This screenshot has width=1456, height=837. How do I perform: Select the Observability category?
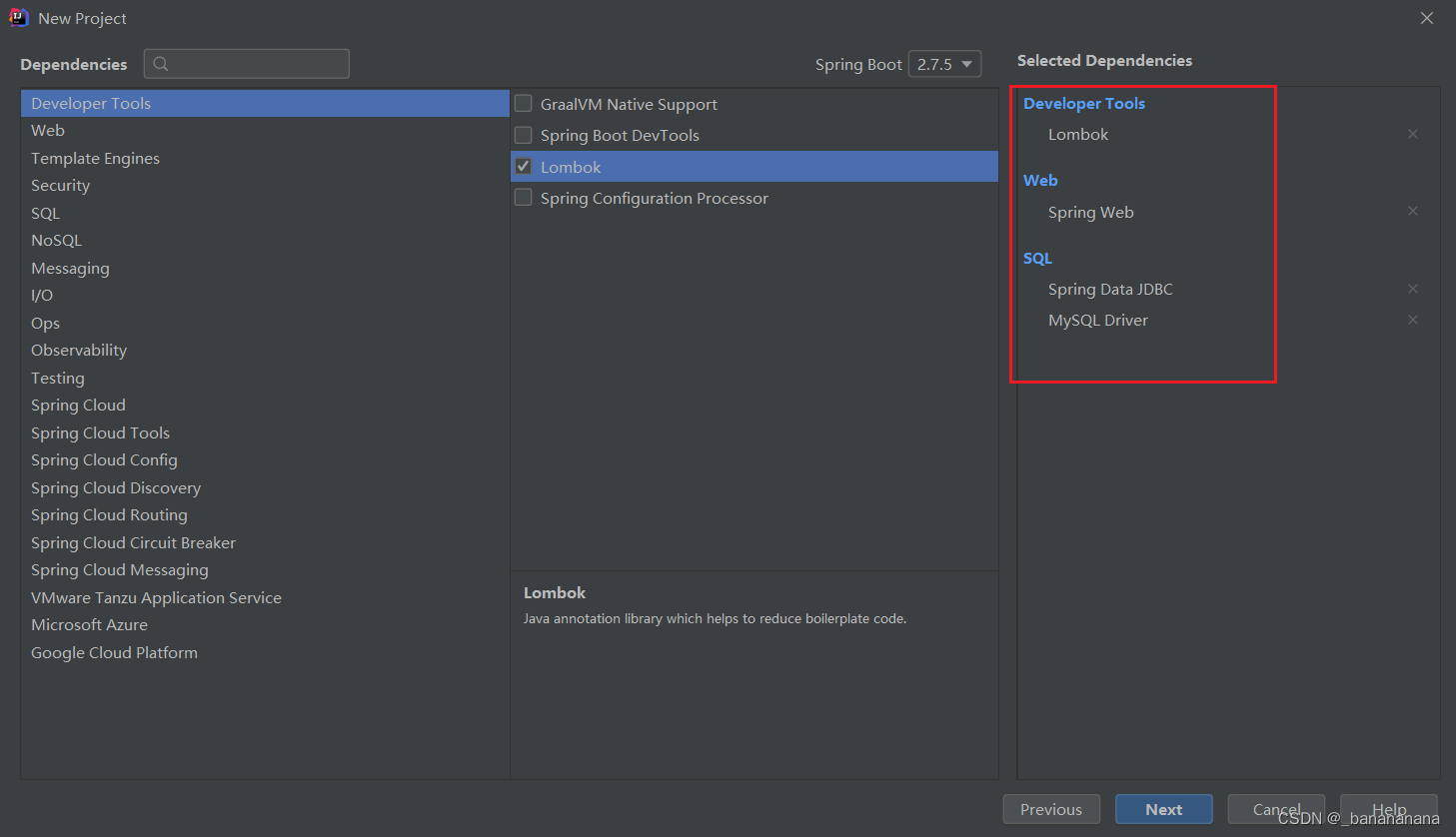265,351
